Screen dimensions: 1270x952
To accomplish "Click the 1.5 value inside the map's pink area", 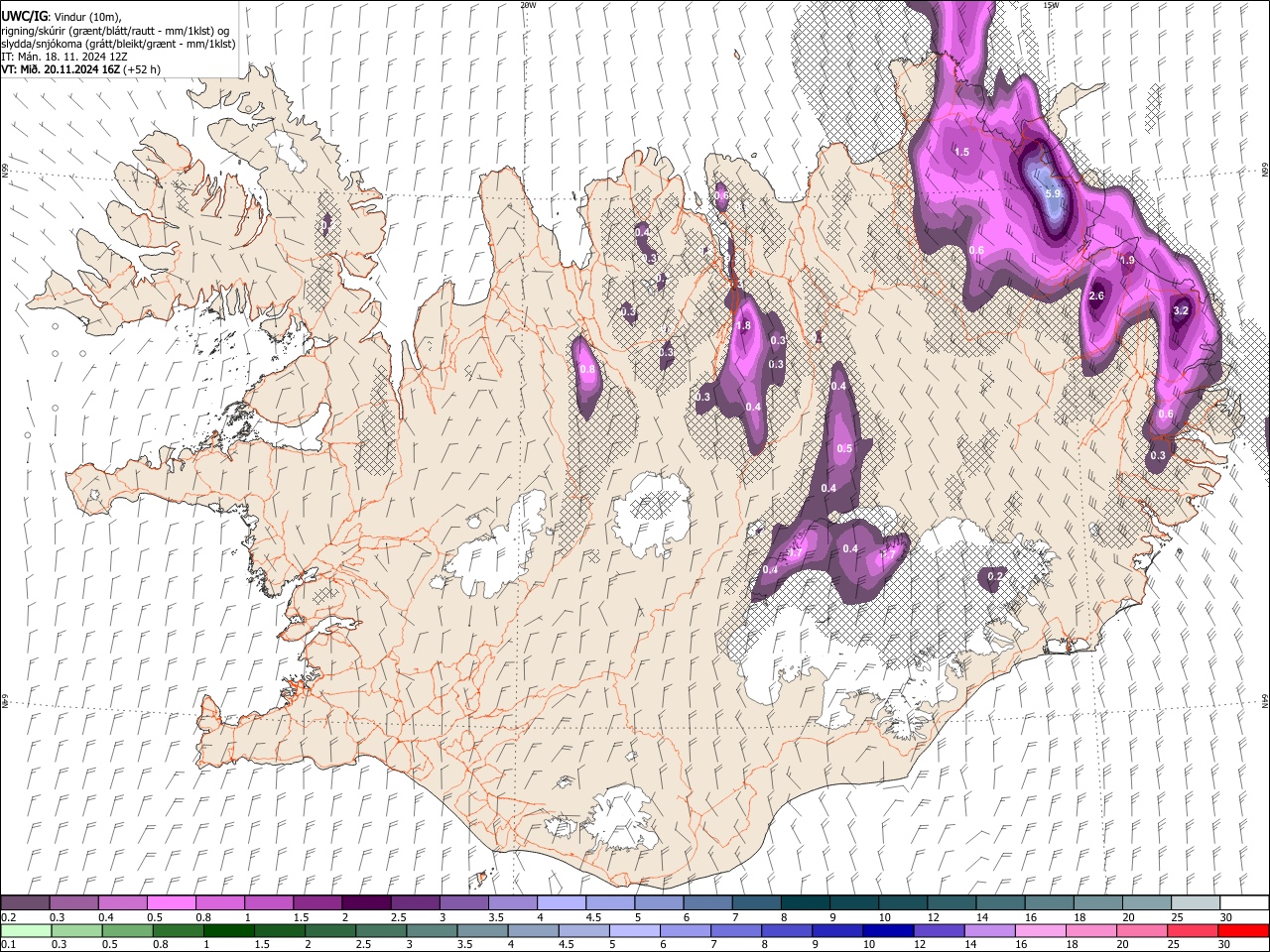I will (x=961, y=152).
